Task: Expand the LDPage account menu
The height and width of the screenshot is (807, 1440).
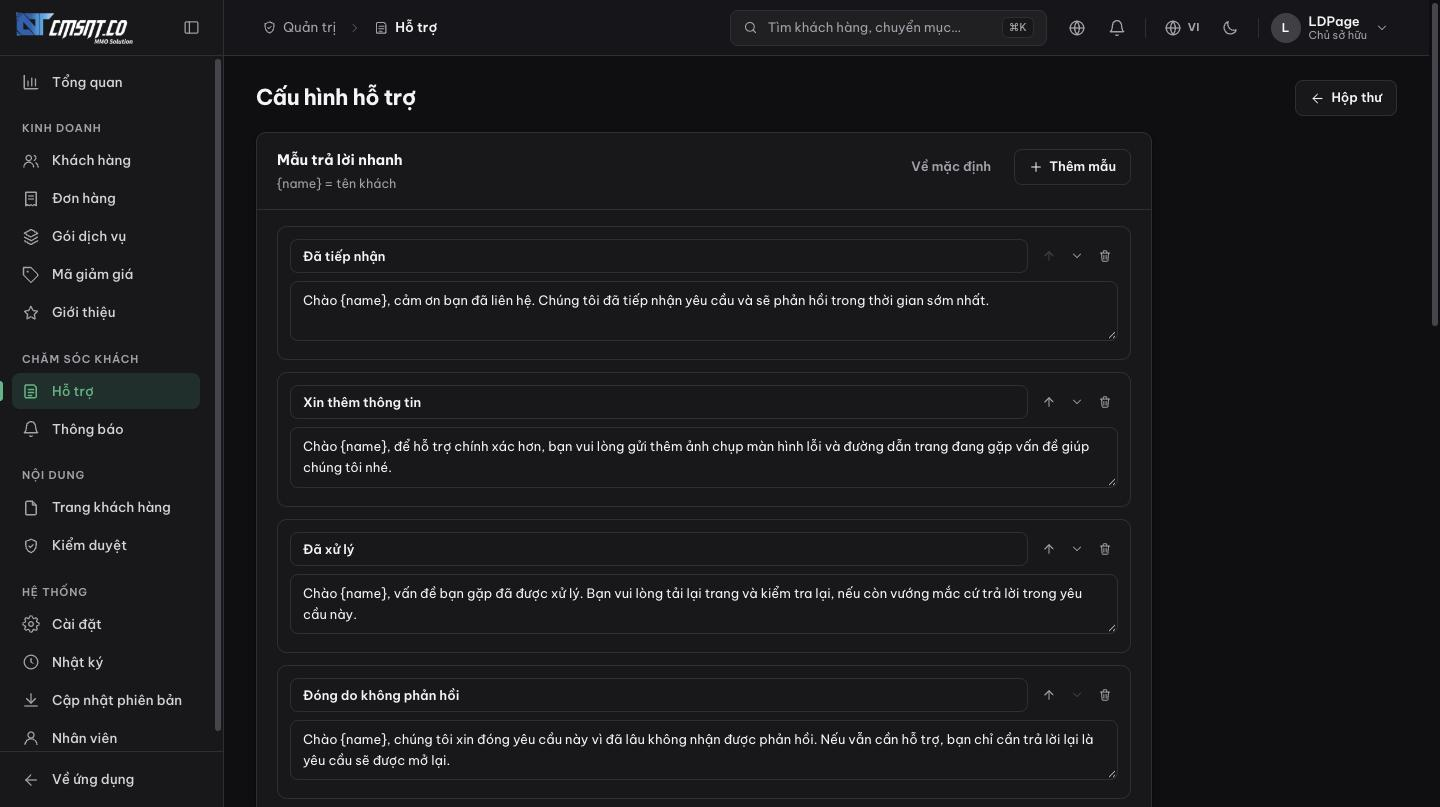Action: 1330,28
